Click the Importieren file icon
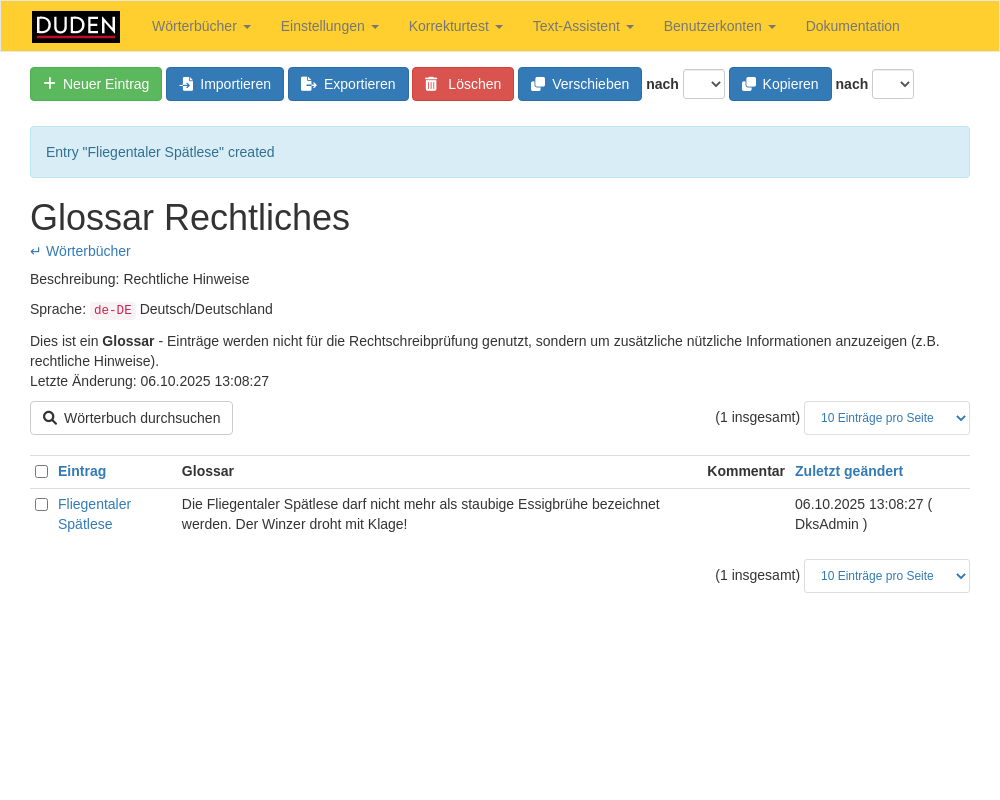 (186, 84)
